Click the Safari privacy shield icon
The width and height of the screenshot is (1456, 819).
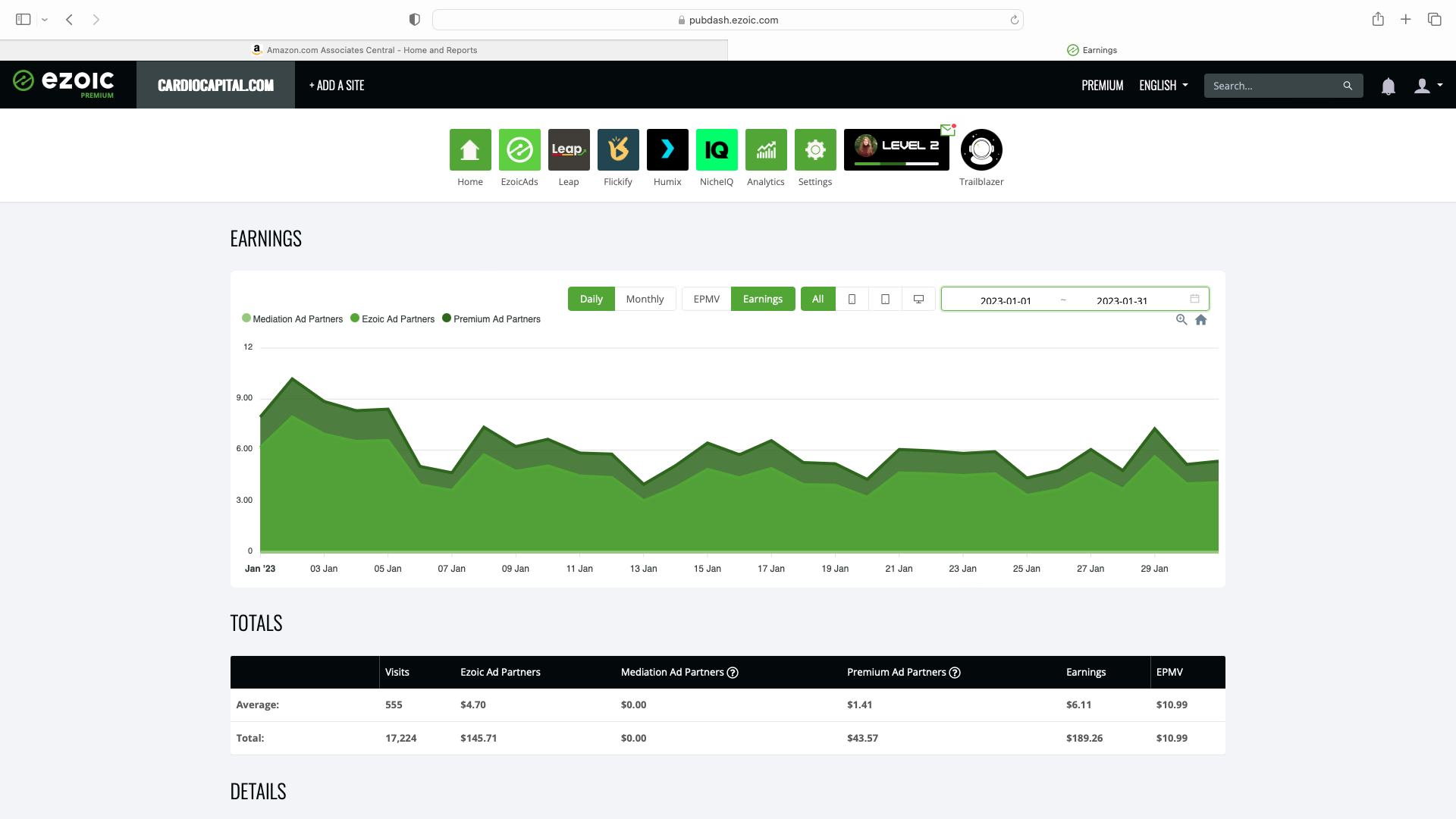415,19
